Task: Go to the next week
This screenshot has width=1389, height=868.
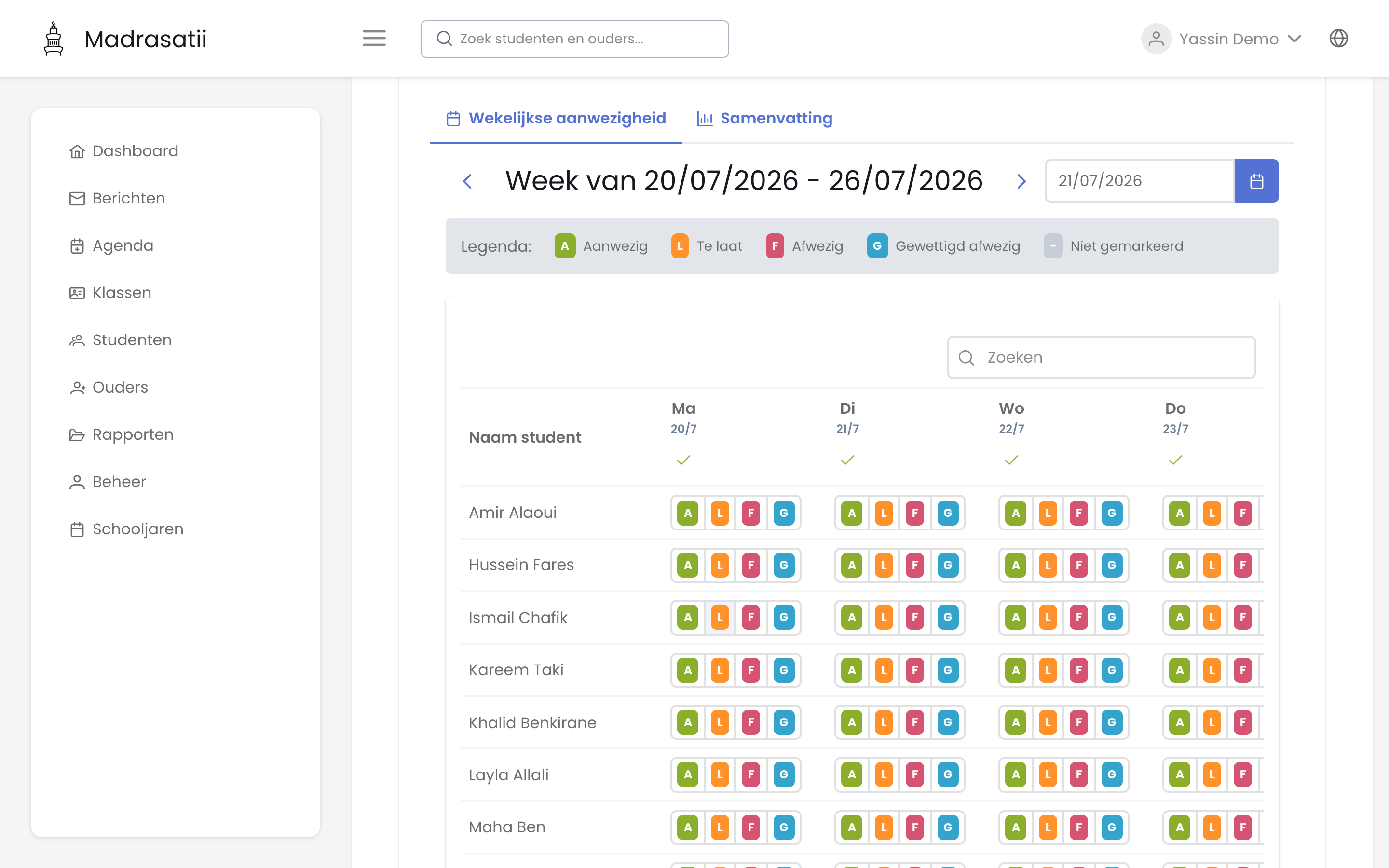Action: [x=1021, y=181]
